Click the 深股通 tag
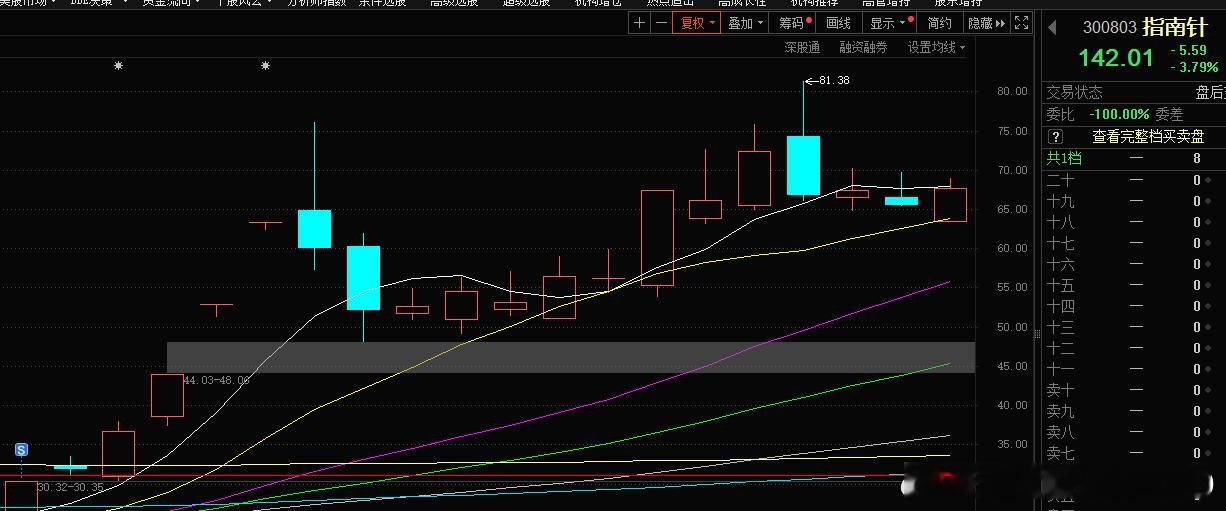The height and width of the screenshot is (511, 1226). coord(801,47)
